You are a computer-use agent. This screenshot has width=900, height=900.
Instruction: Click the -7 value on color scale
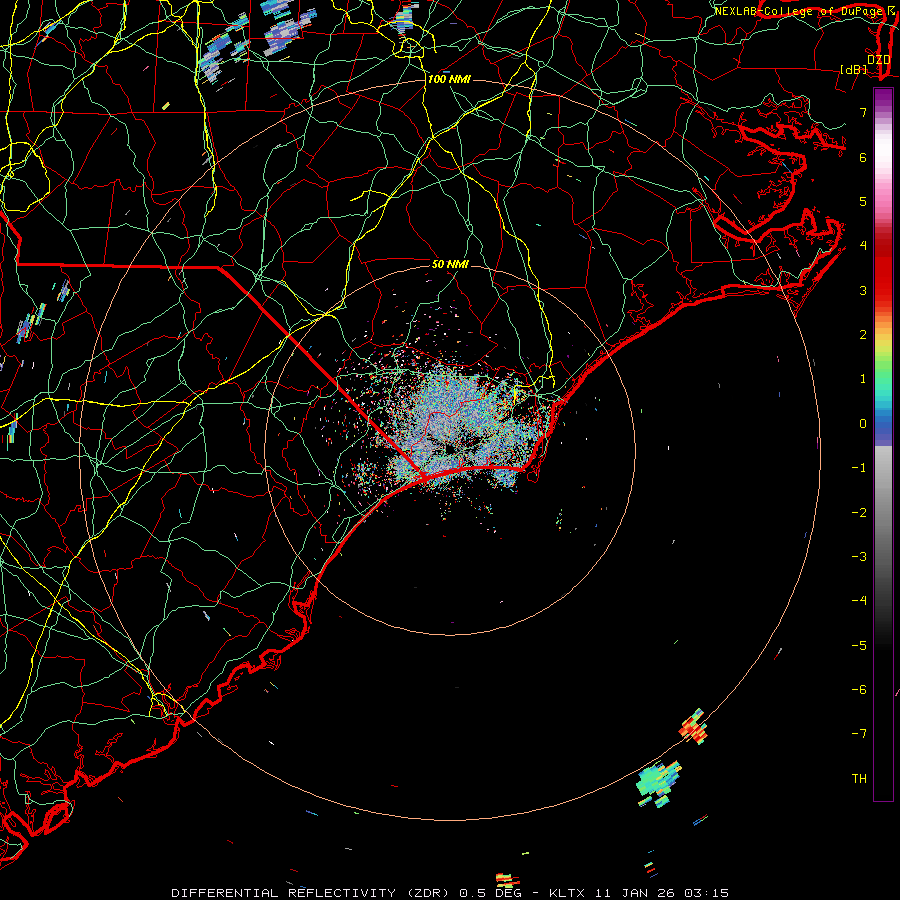(x=859, y=734)
